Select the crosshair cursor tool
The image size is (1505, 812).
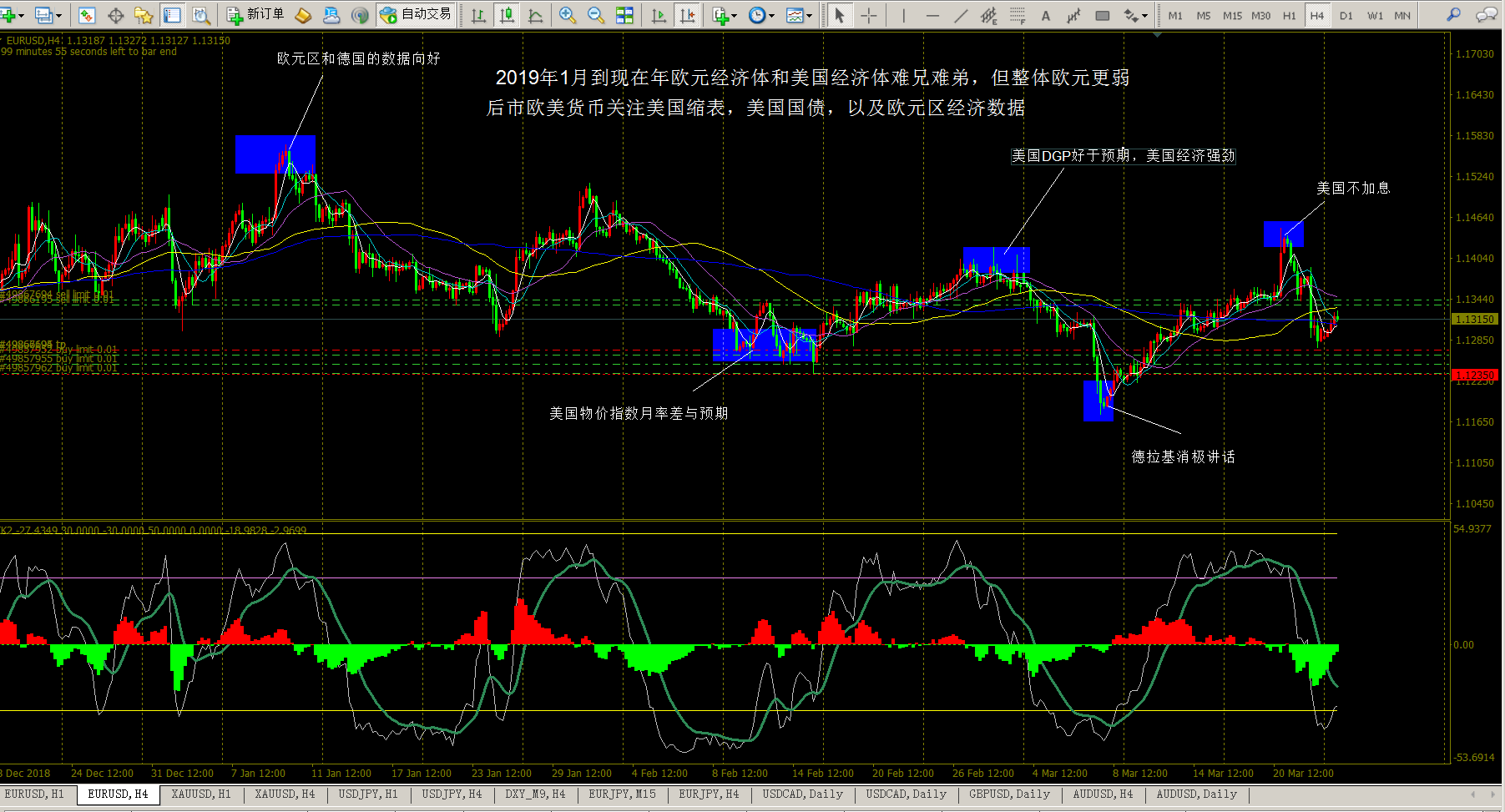pos(868,15)
